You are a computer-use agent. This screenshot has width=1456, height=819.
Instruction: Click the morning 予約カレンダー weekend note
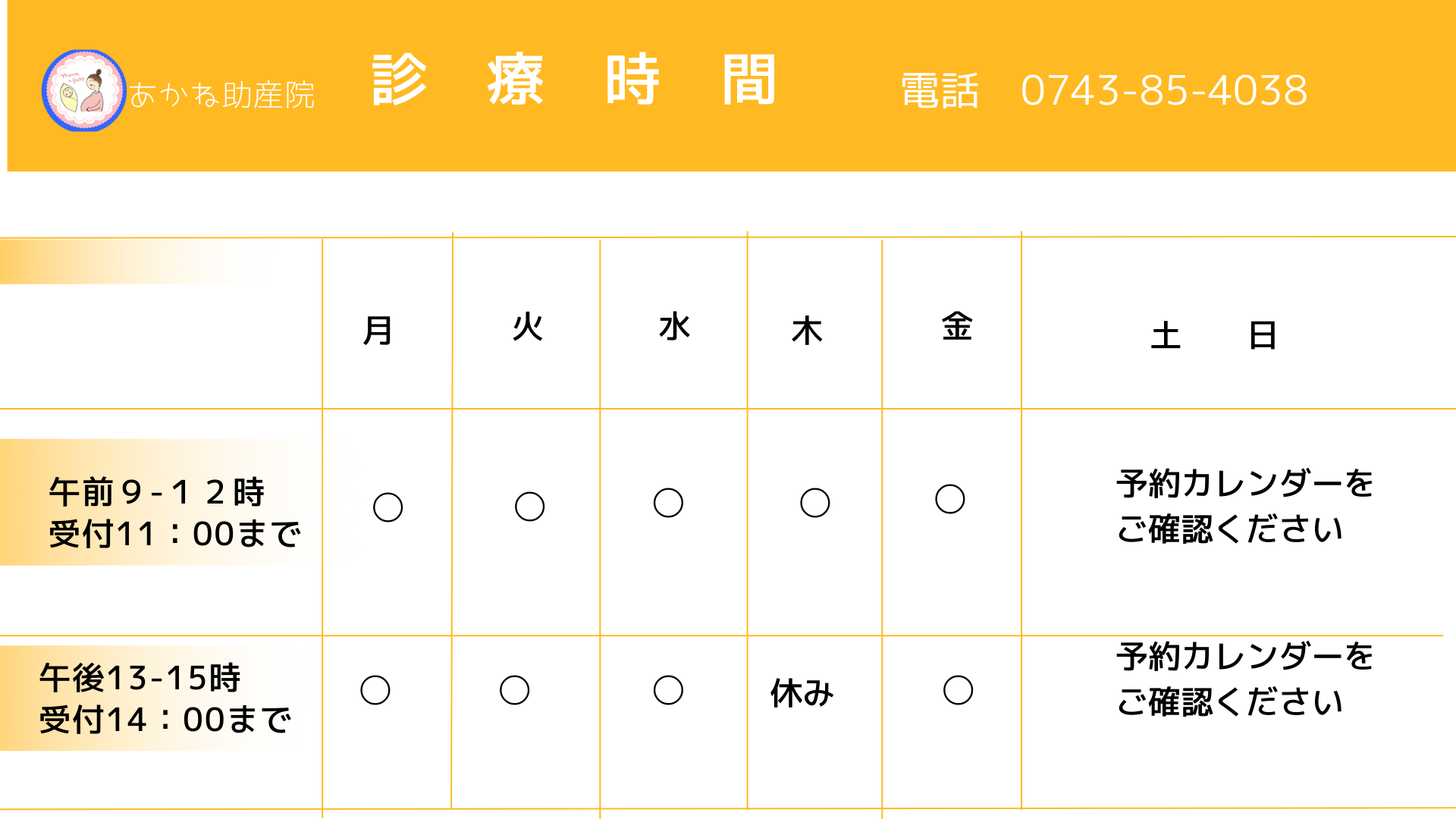pyautogui.click(x=1244, y=507)
